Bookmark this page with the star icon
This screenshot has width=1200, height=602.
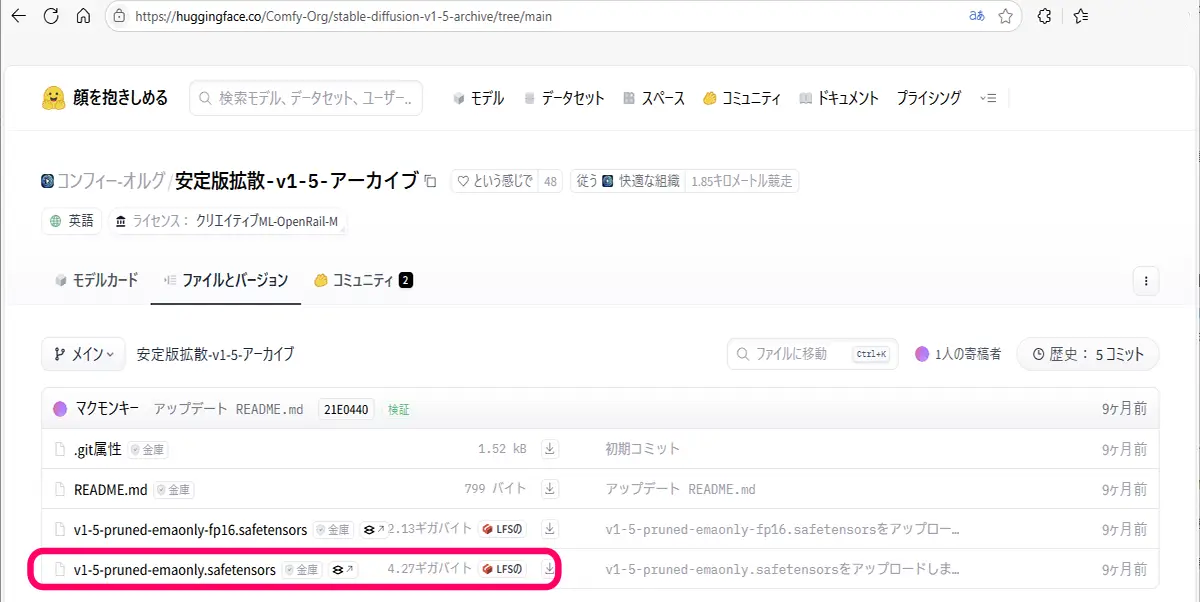1006,16
